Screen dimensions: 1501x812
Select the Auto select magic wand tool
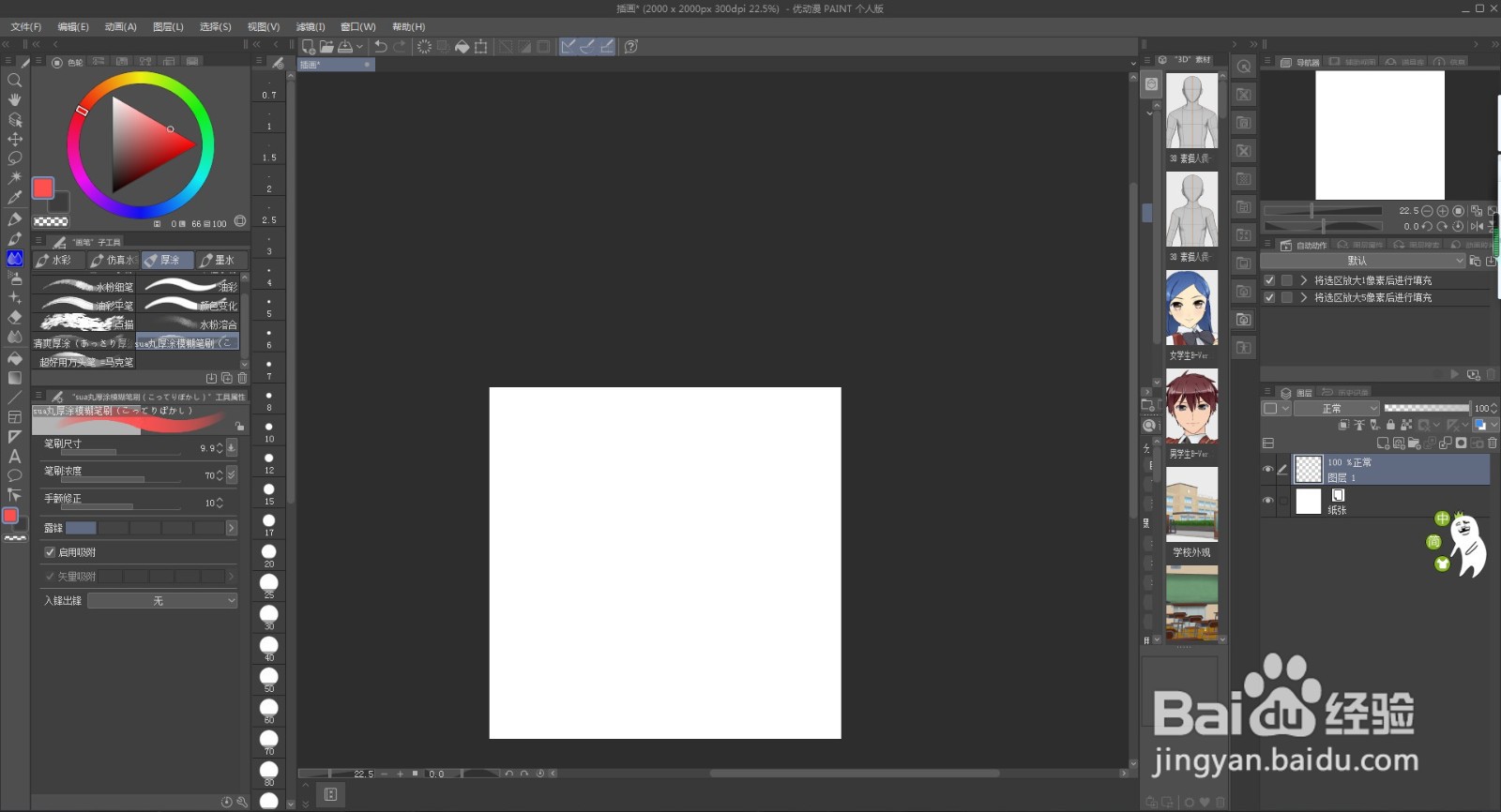[14, 178]
